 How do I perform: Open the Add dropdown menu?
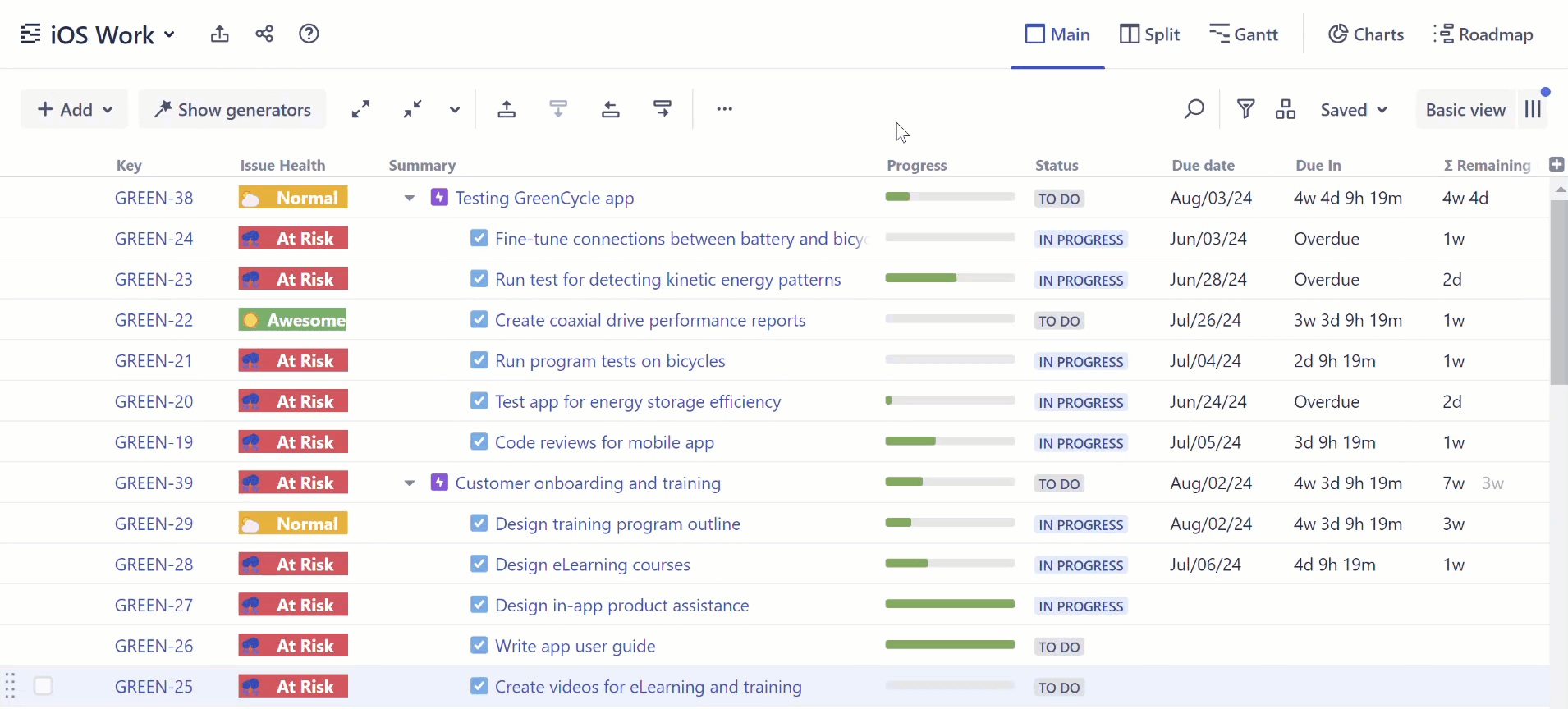click(75, 109)
